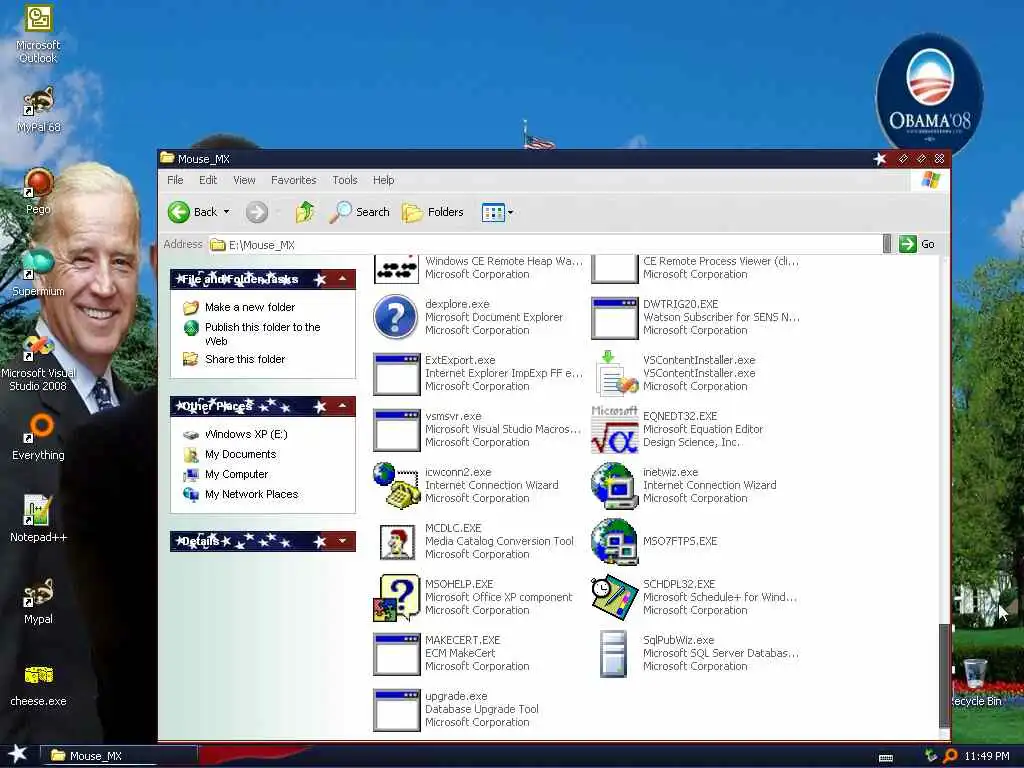Viewport: 1024px width, 768px height.
Task: Open the Edit menu
Action: [x=208, y=180]
